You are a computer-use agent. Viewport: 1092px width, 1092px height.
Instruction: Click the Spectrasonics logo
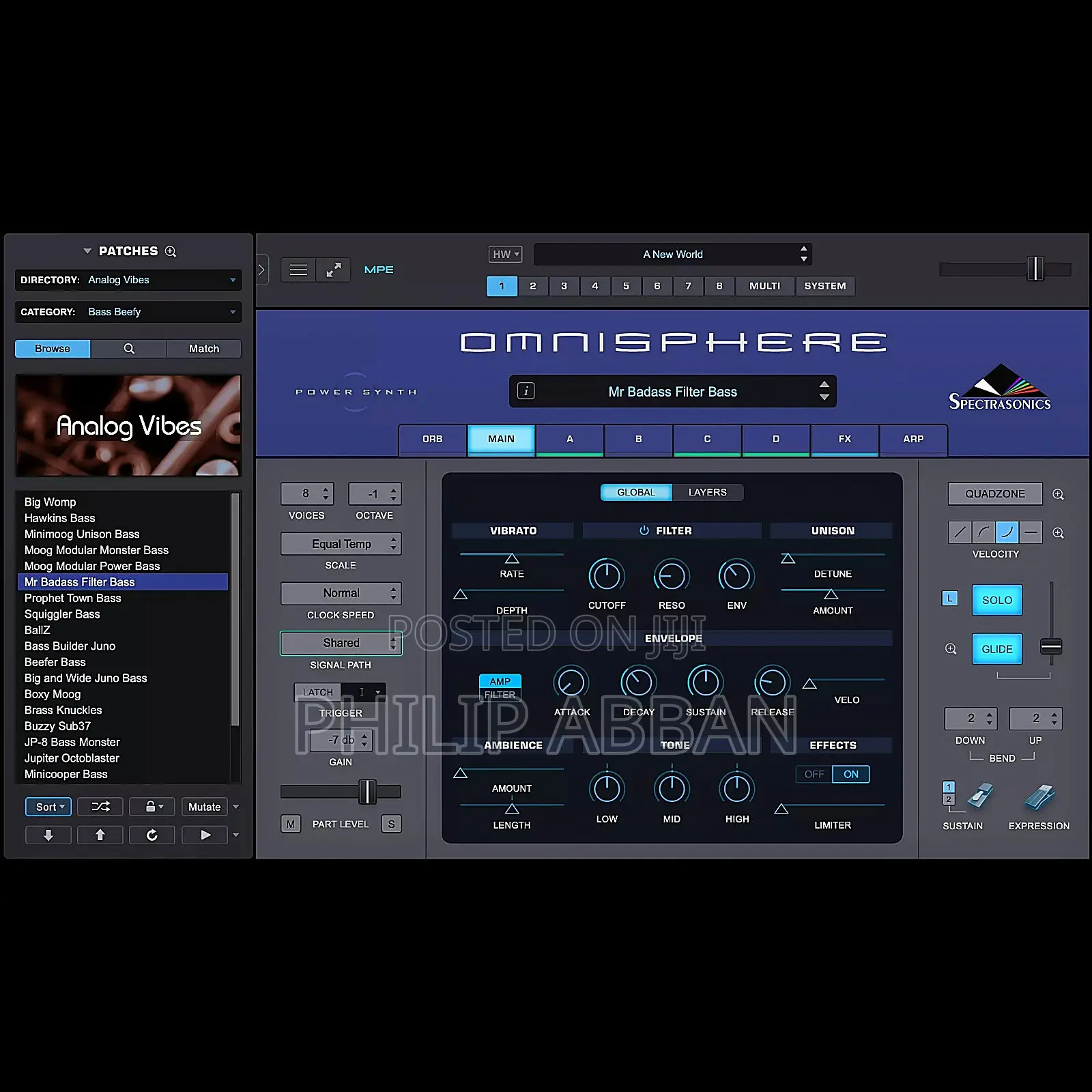pos(1000,387)
